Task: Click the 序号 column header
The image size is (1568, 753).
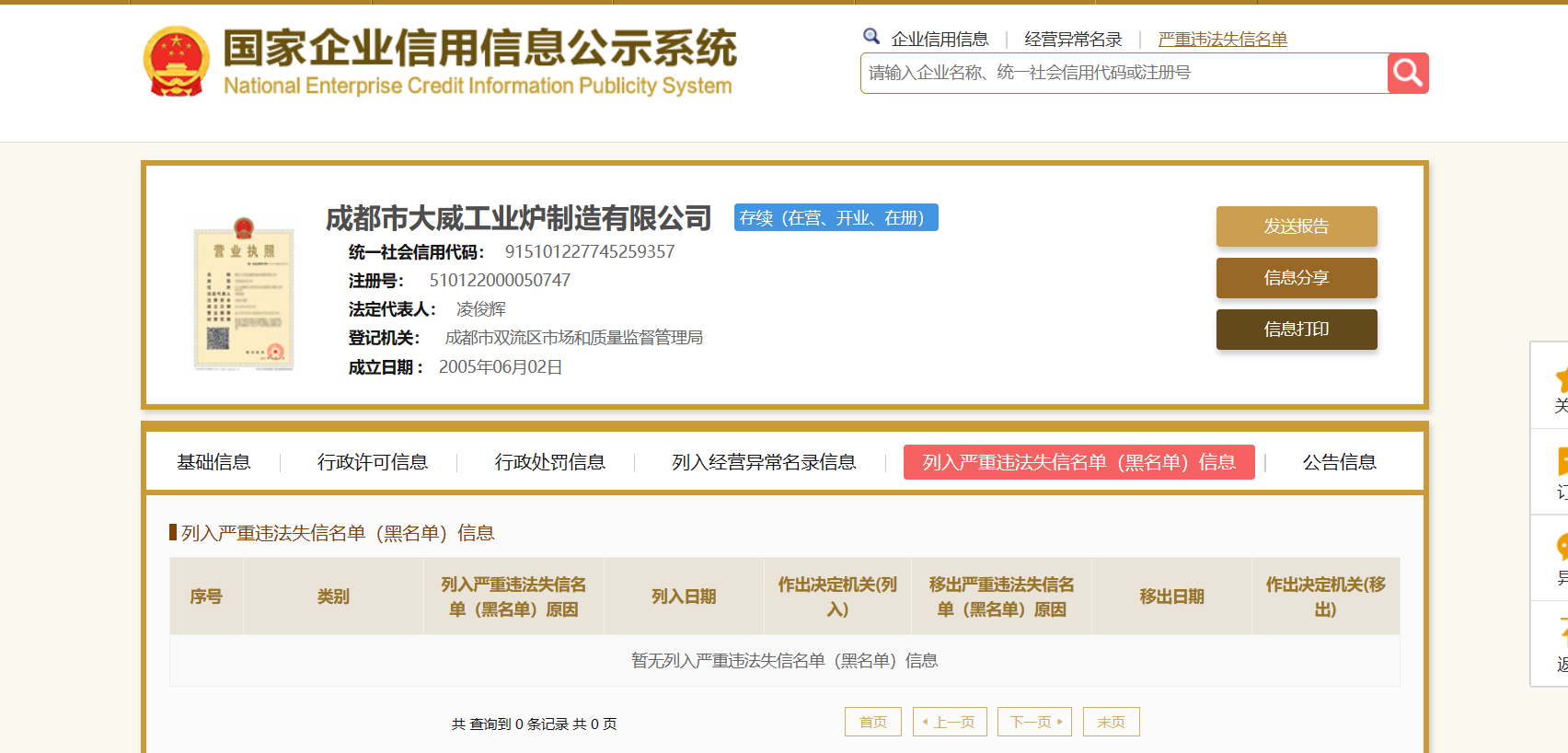Action: (x=206, y=597)
